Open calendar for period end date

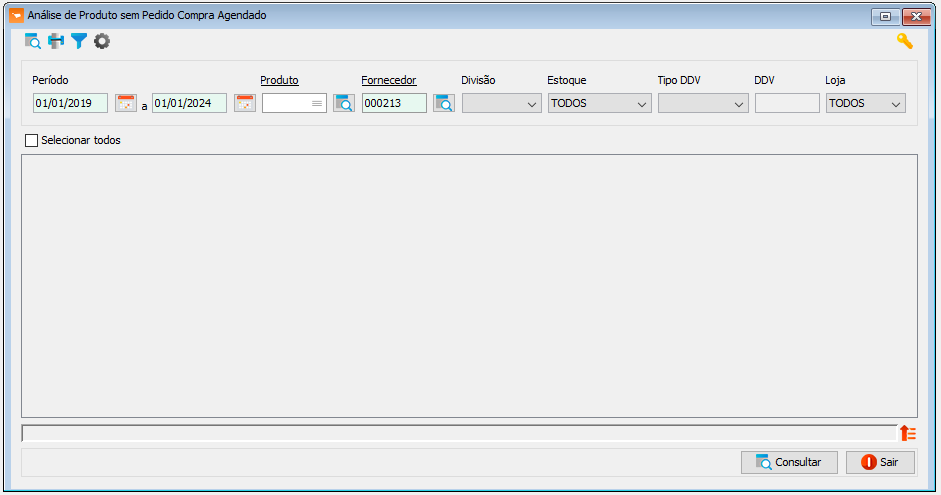pyautogui.click(x=245, y=103)
